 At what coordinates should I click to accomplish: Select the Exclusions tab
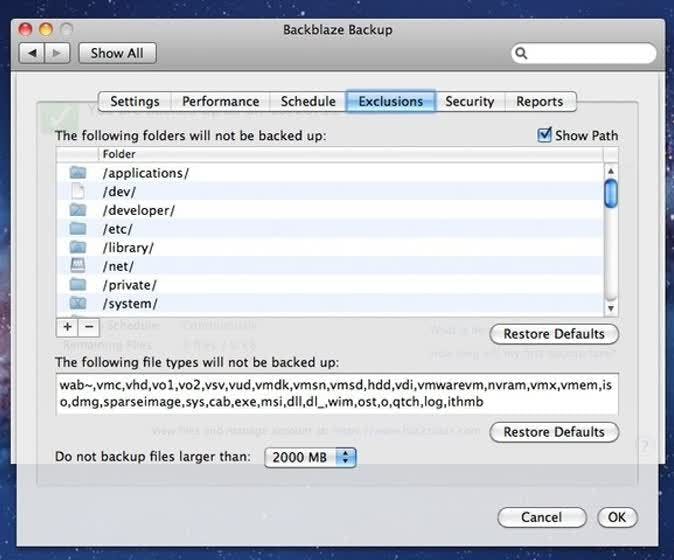[391, 101]
